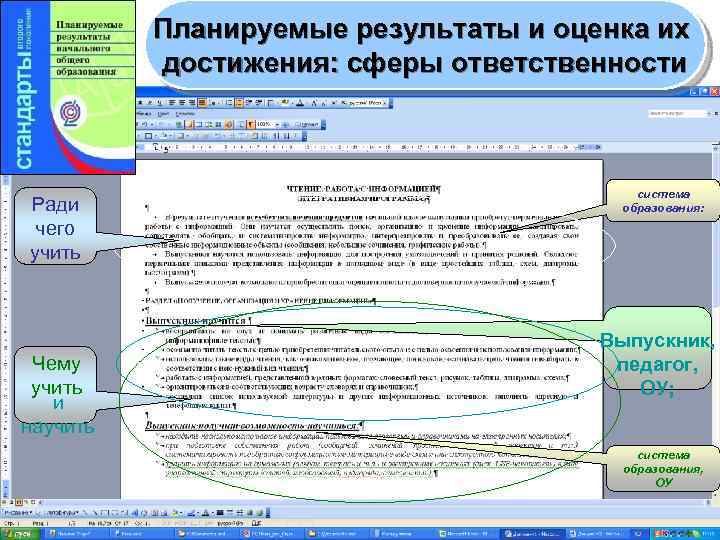Open the line spacing control
Viewport: 720px width, 540px height.
(213, 102)
